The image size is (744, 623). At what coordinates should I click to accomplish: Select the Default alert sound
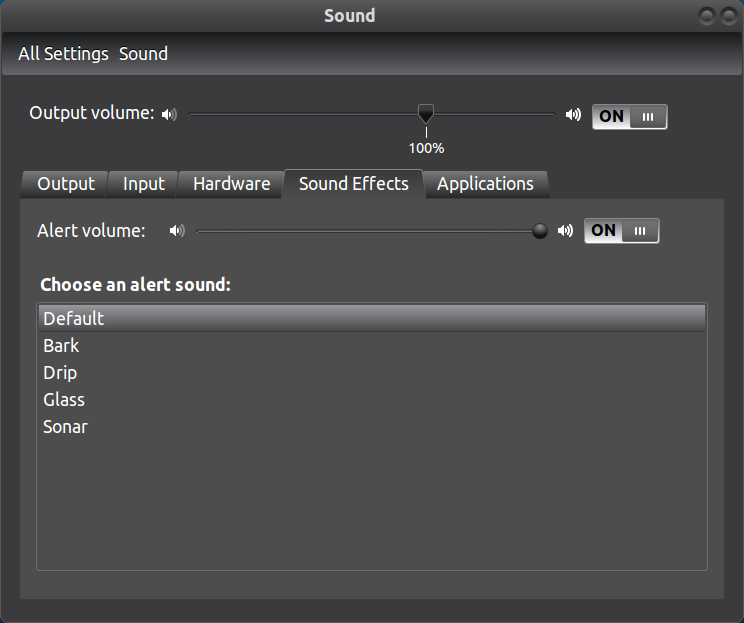point(372,318)
